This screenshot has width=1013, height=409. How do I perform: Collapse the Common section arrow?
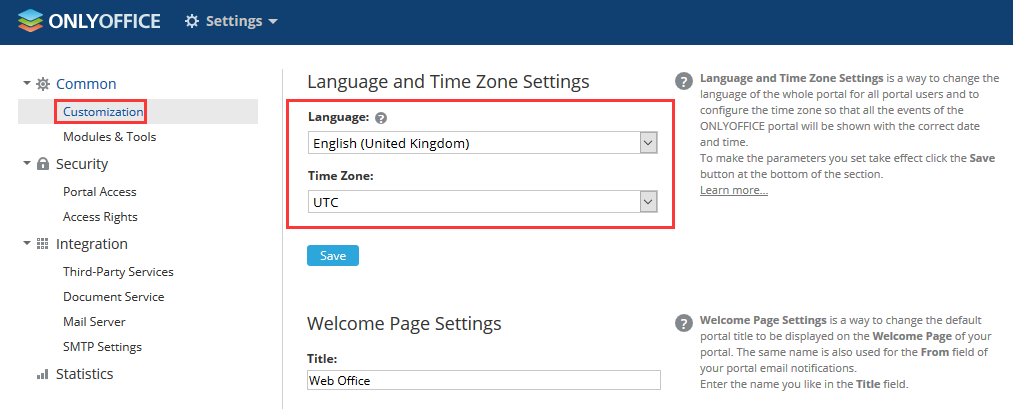click(x=26, y=83)
